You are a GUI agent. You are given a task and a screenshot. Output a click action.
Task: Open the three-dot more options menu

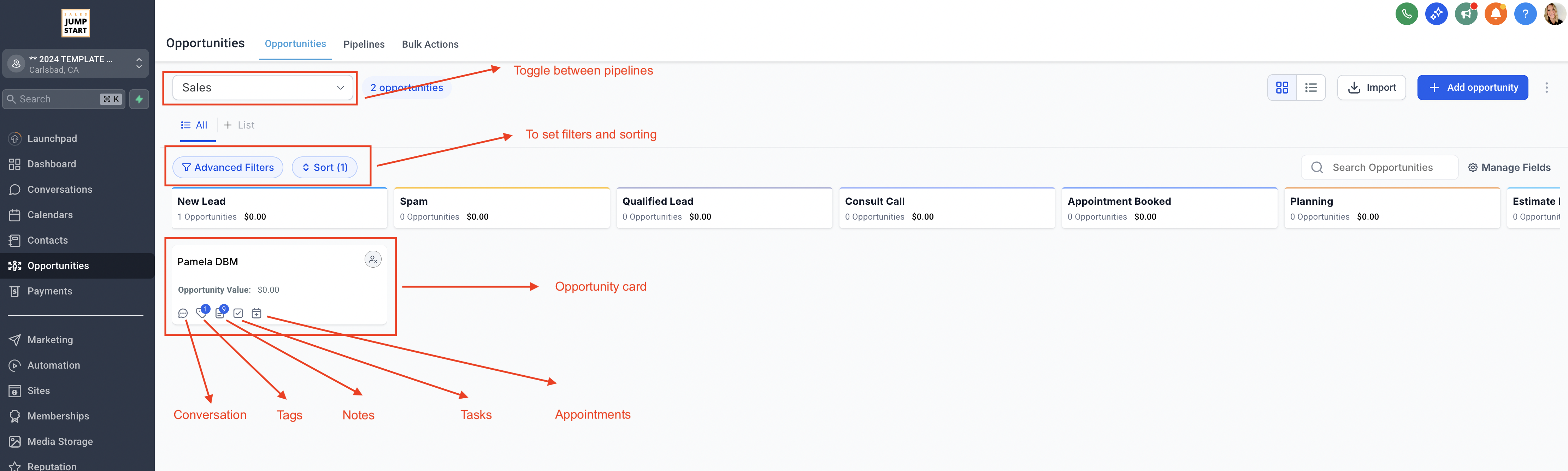point(1546,88)
